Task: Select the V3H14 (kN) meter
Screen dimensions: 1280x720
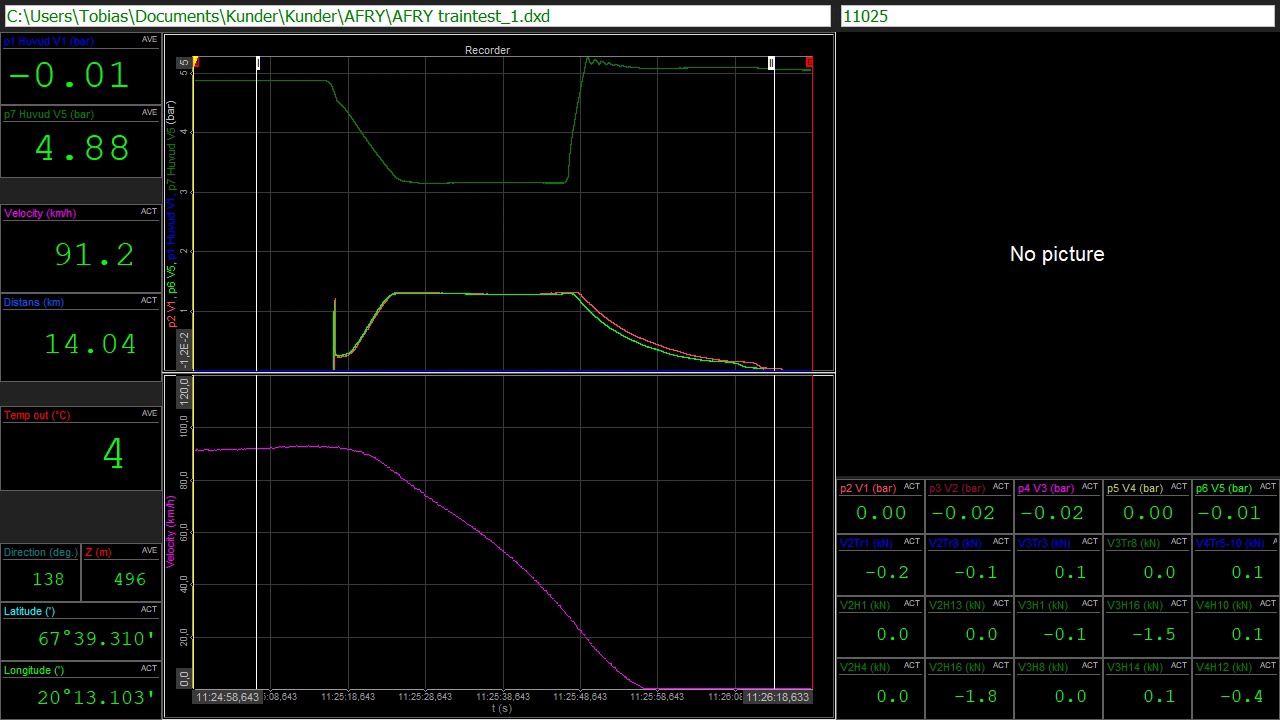Action: click(1147, 688)
